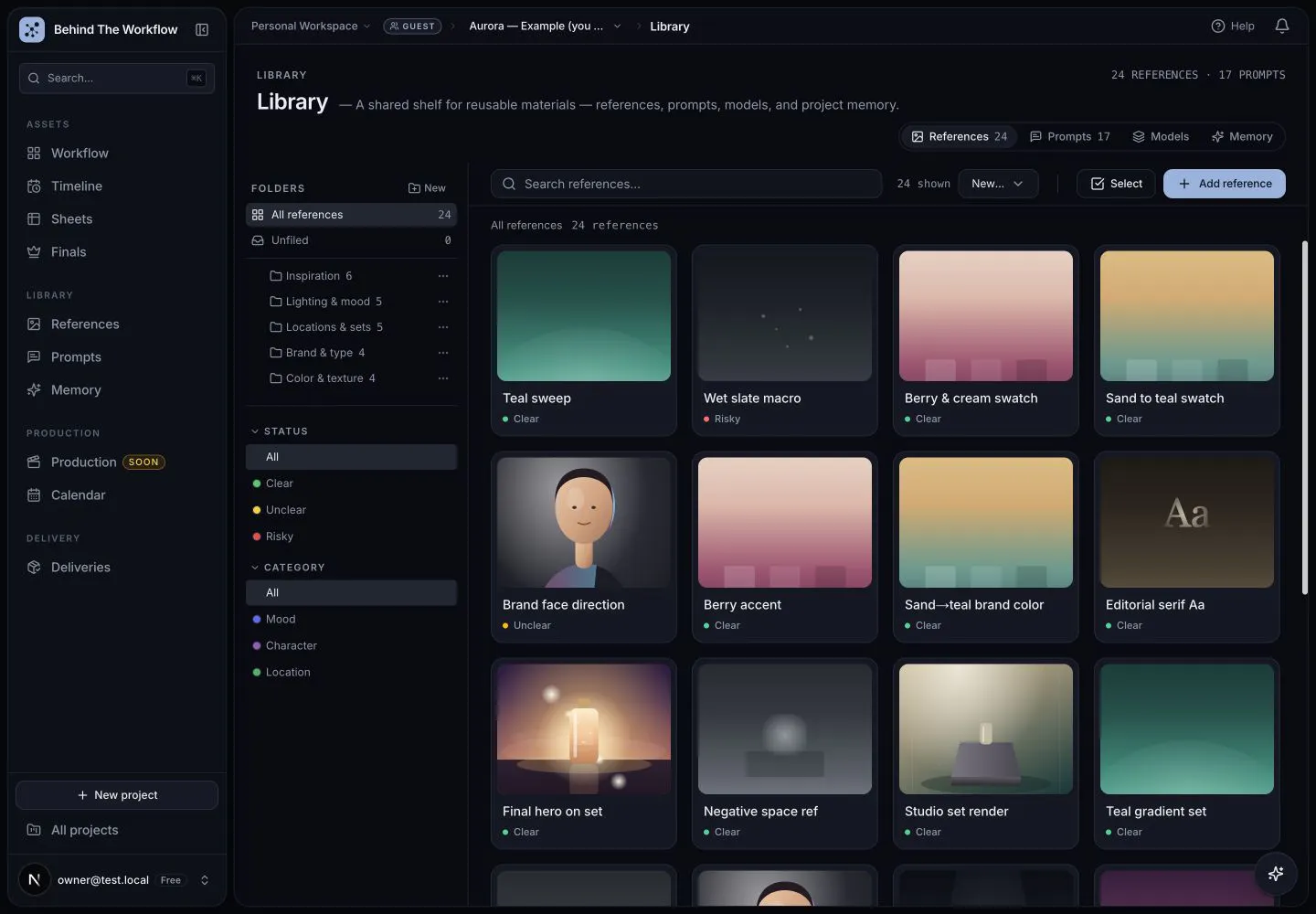
Task: Click the references list scrollbar
Action: click(x=1304, y=418)
